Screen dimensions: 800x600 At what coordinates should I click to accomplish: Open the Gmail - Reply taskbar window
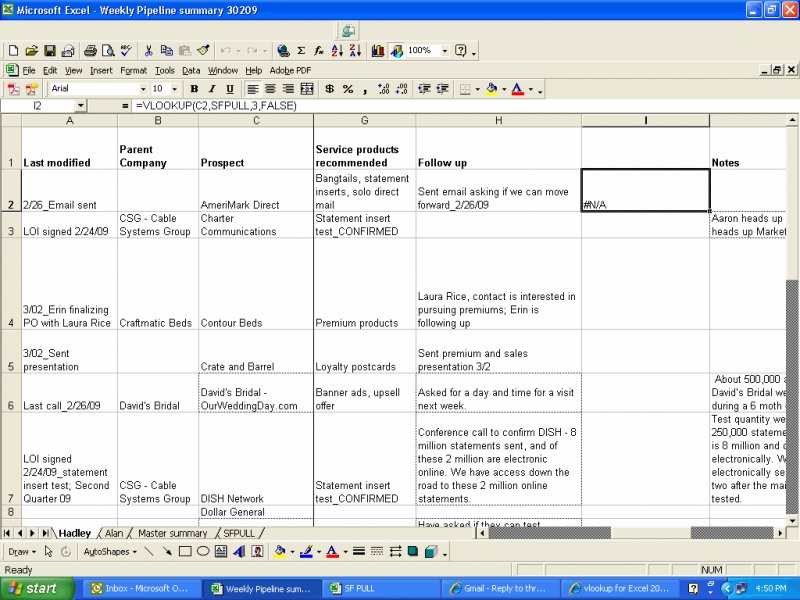point(503,588)
